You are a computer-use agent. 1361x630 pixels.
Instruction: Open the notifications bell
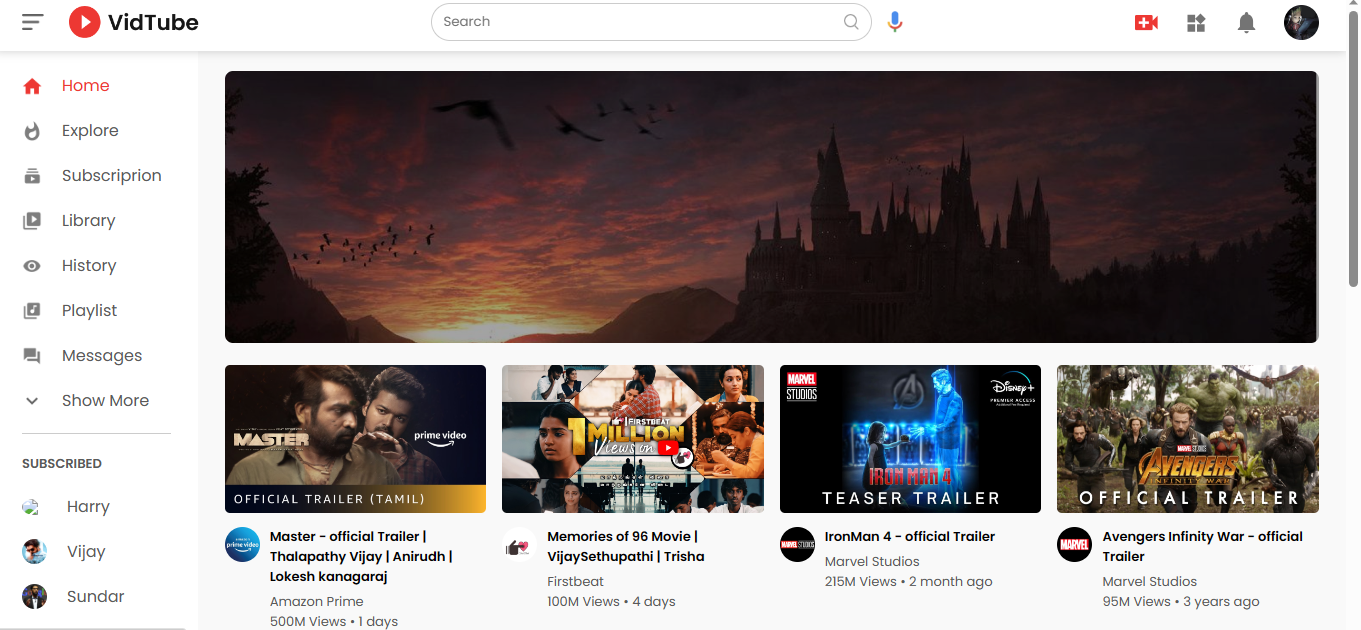point(1246,22)
